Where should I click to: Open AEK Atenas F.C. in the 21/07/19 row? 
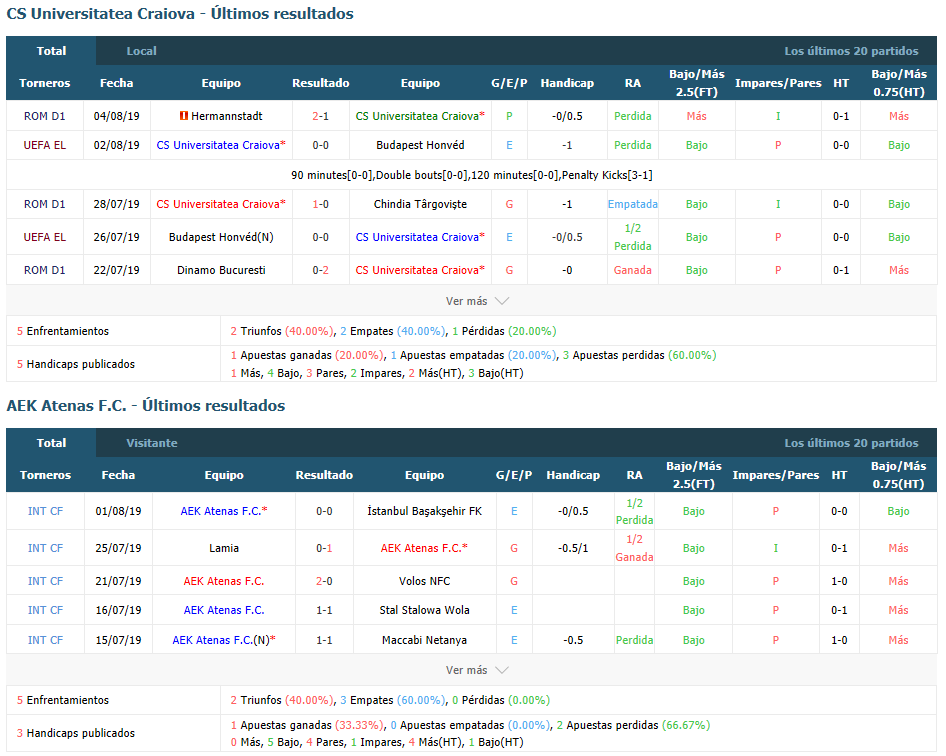coord(224,581)
